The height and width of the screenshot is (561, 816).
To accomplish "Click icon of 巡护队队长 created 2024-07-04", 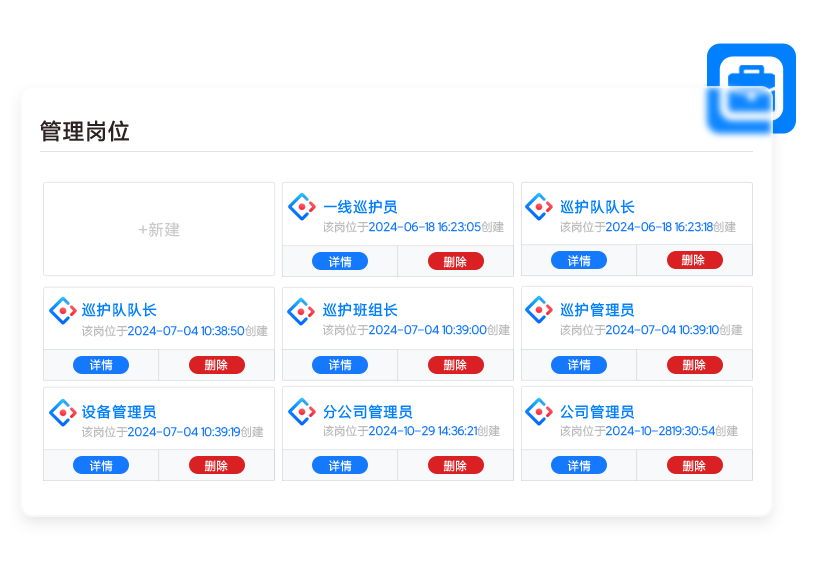I will point(63,310).
